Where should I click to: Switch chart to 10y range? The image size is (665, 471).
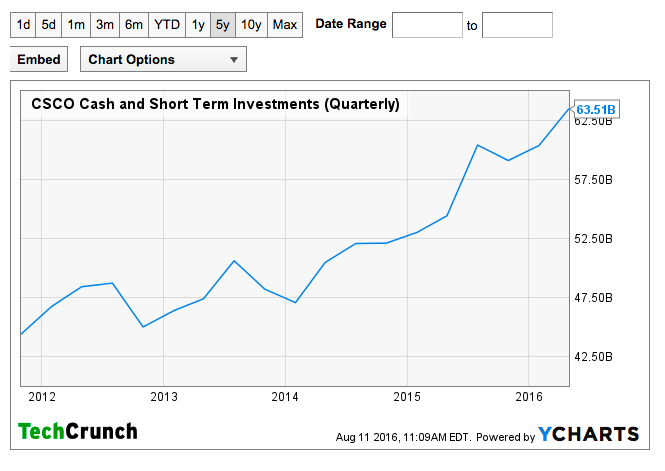pyautogui.click(x=251, y=24)
